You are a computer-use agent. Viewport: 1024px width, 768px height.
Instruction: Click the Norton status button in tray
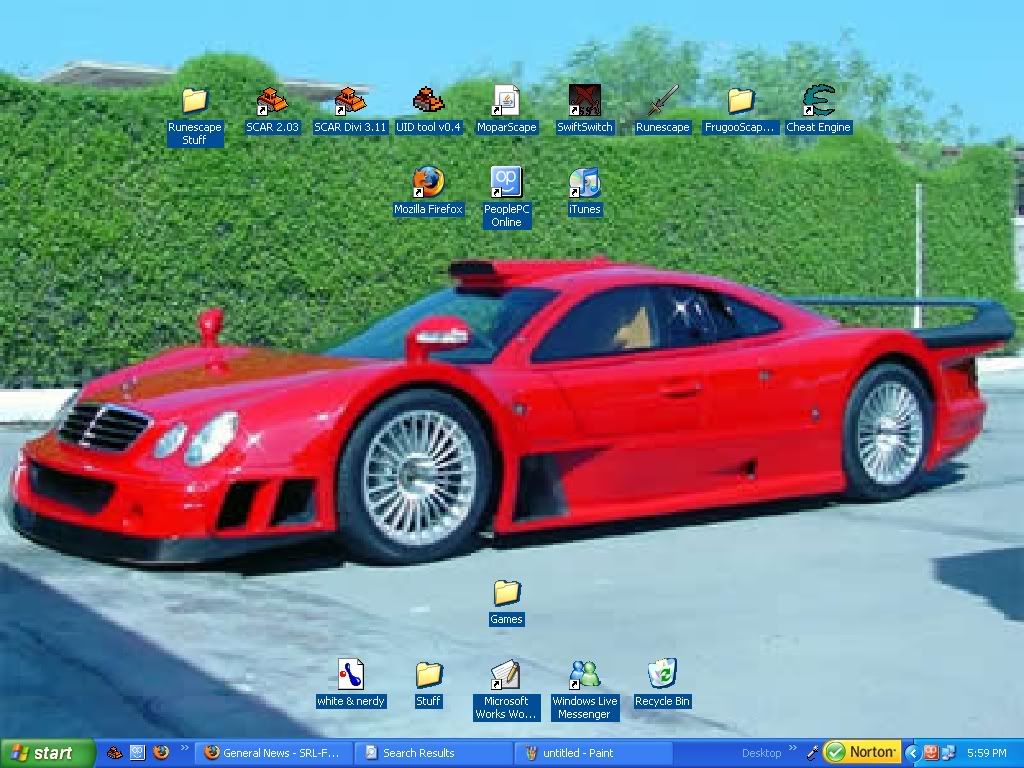861,753
